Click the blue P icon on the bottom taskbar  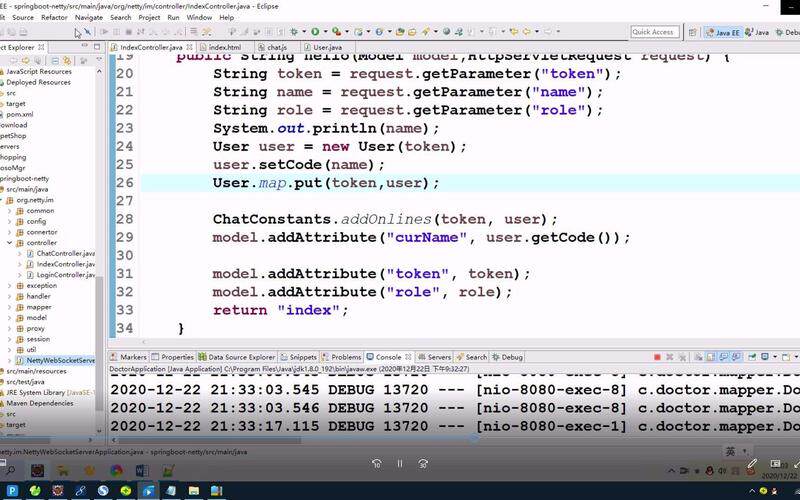click(x=12, y=491)
